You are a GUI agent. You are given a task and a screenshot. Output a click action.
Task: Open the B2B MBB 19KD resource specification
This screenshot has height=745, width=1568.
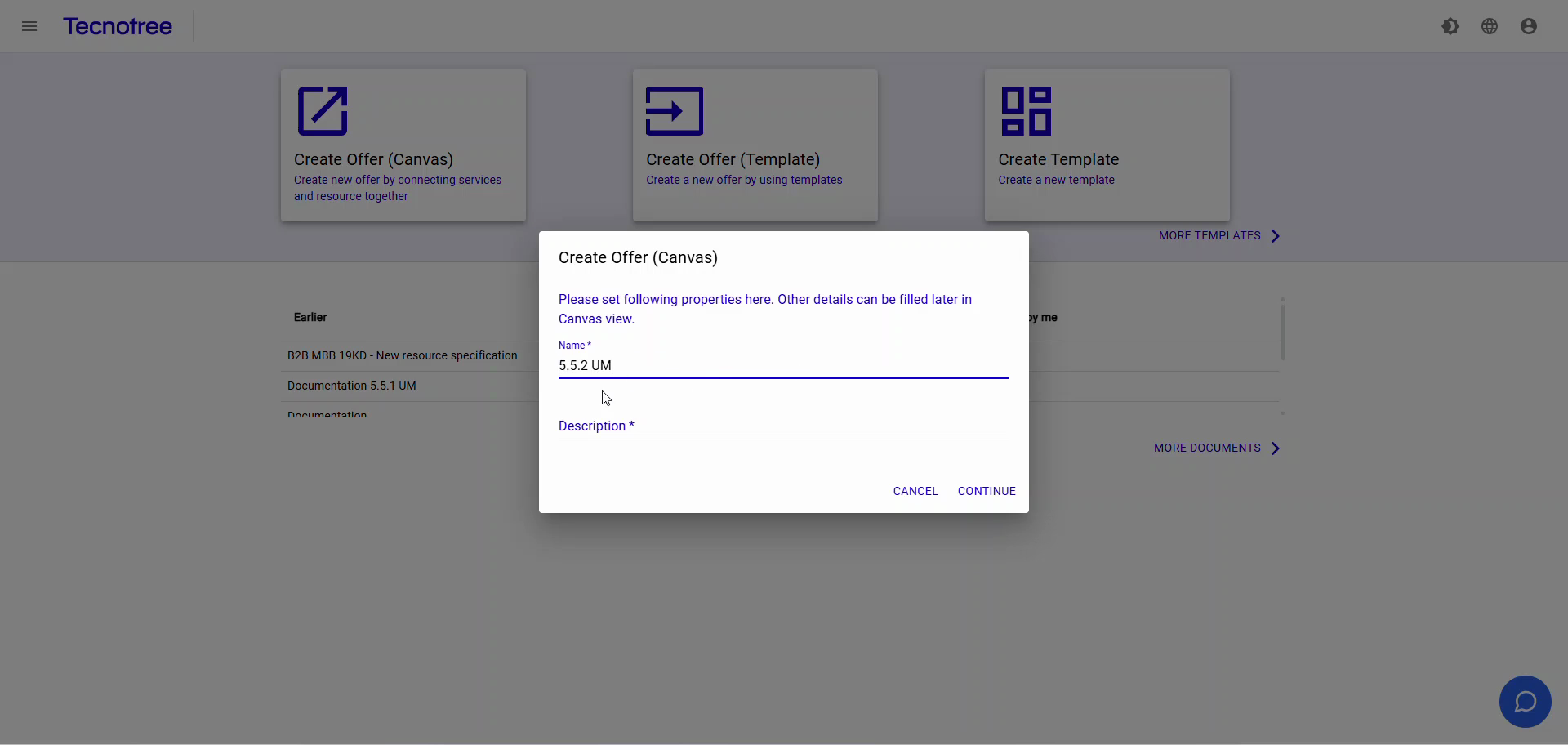pyautogui.click(x=403, y=355)
